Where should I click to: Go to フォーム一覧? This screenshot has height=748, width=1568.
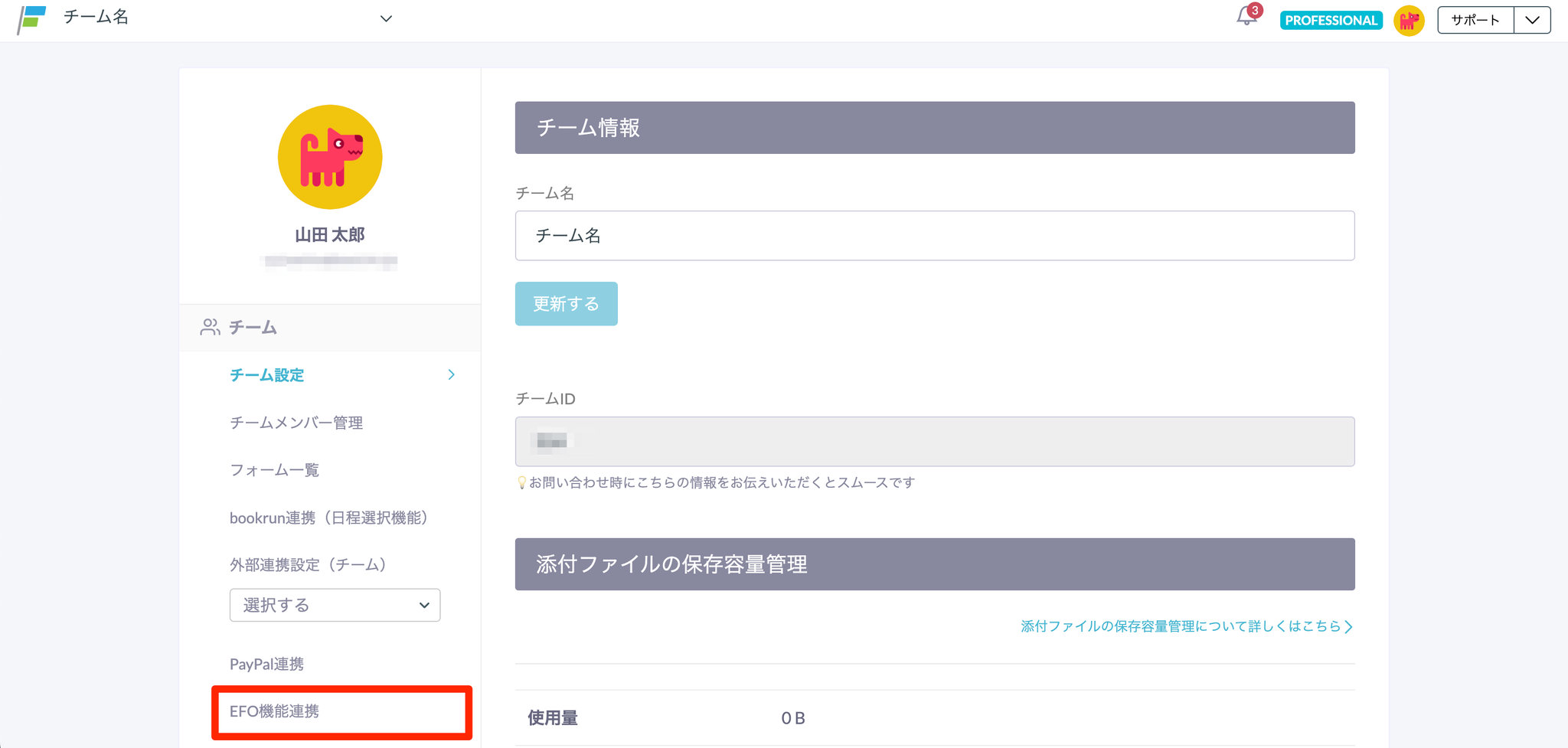coord(274,470)
